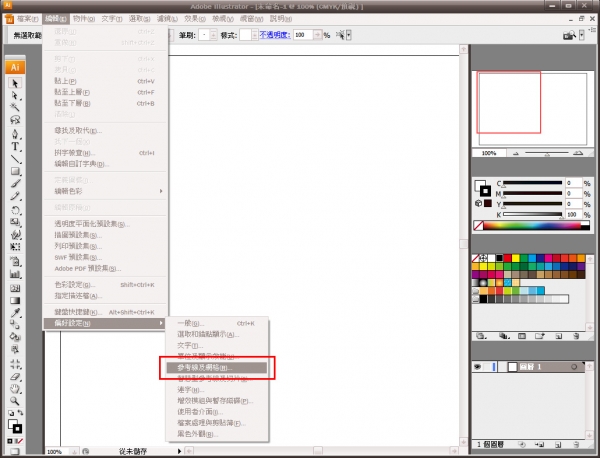Select the Paintbrush tool
The height and width of the screenshot is (458, 600).
coord(15,184)
